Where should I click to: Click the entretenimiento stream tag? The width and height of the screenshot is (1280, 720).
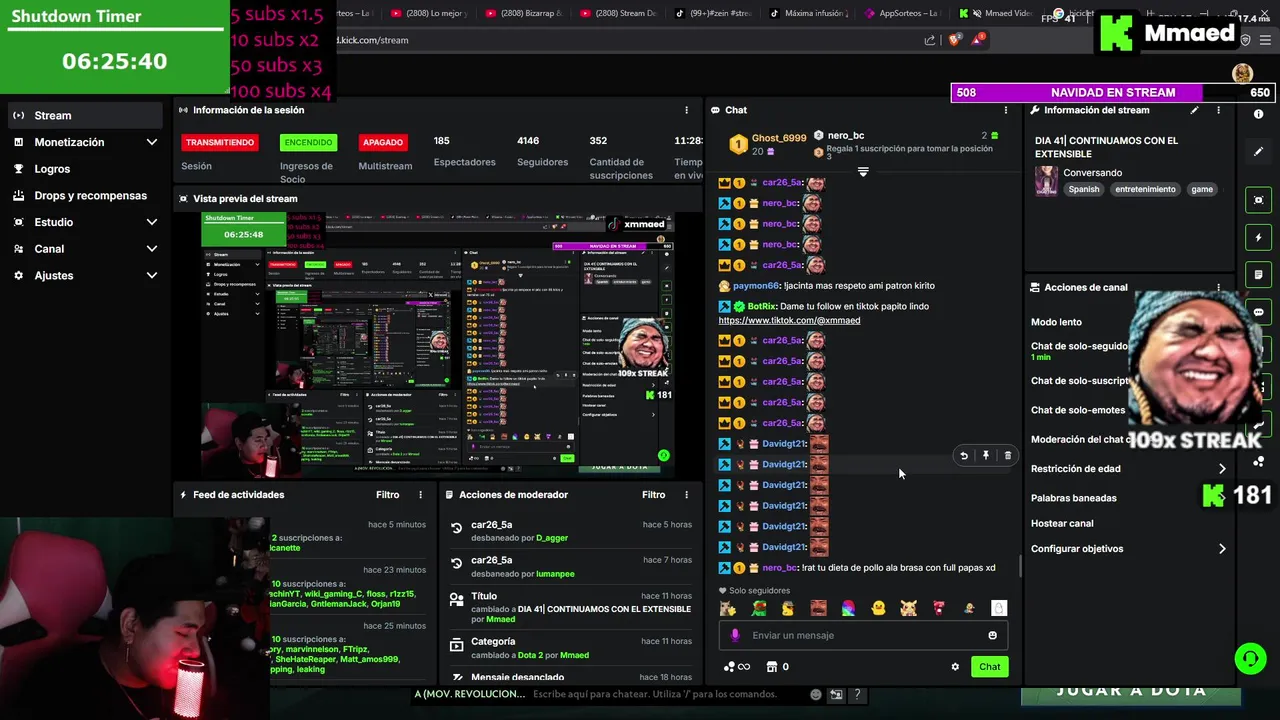tap(1145, 189)
